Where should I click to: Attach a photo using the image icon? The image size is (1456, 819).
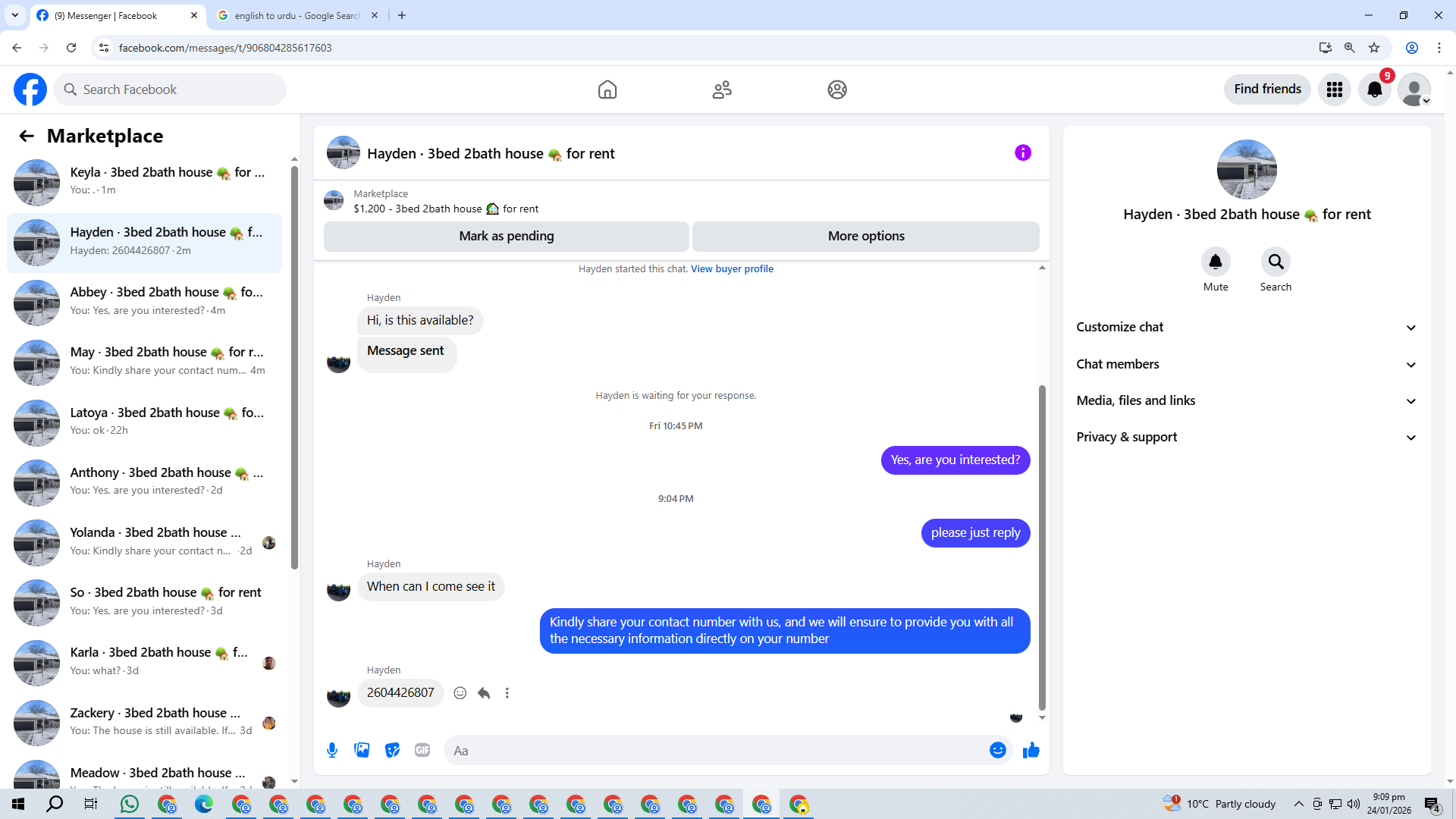point(362,751)
